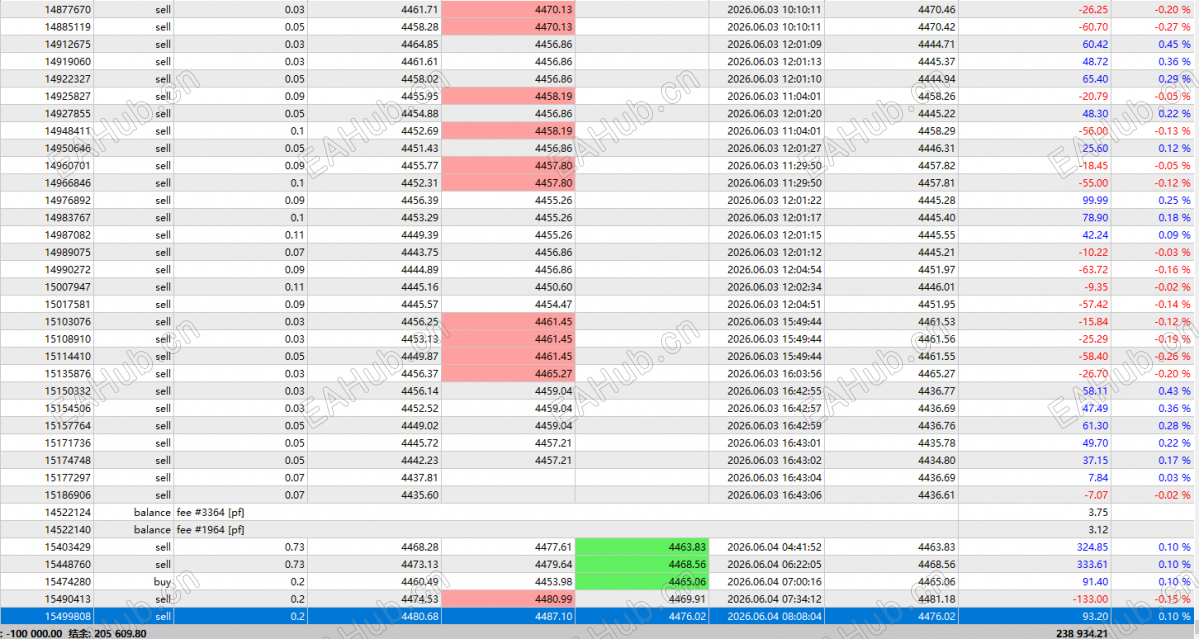1199x639 pixels.
Task: Click profit -133.00
Action: (x=1090, y=599)
